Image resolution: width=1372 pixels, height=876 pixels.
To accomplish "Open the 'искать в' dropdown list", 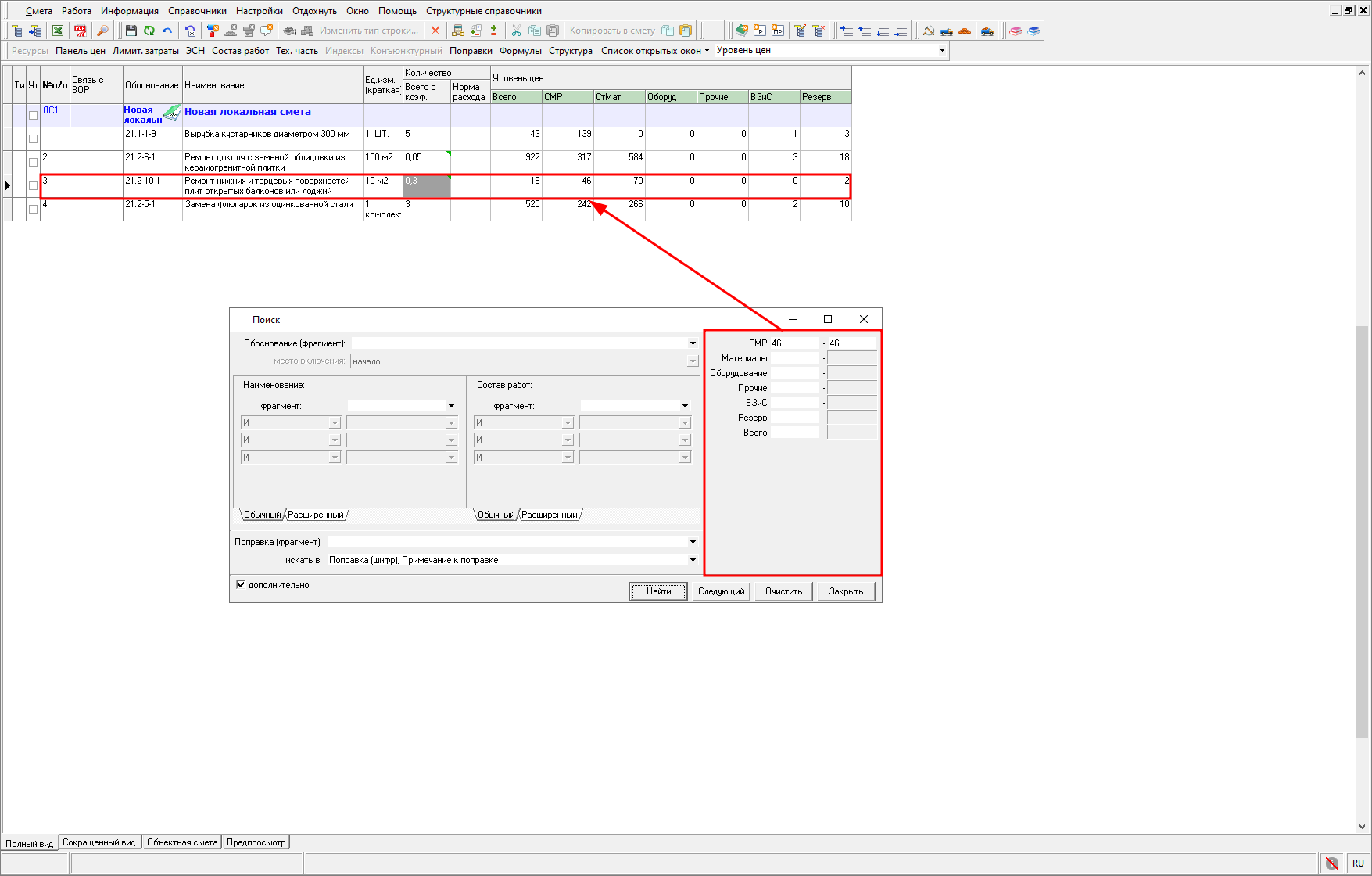I will (x=693, y=560).
